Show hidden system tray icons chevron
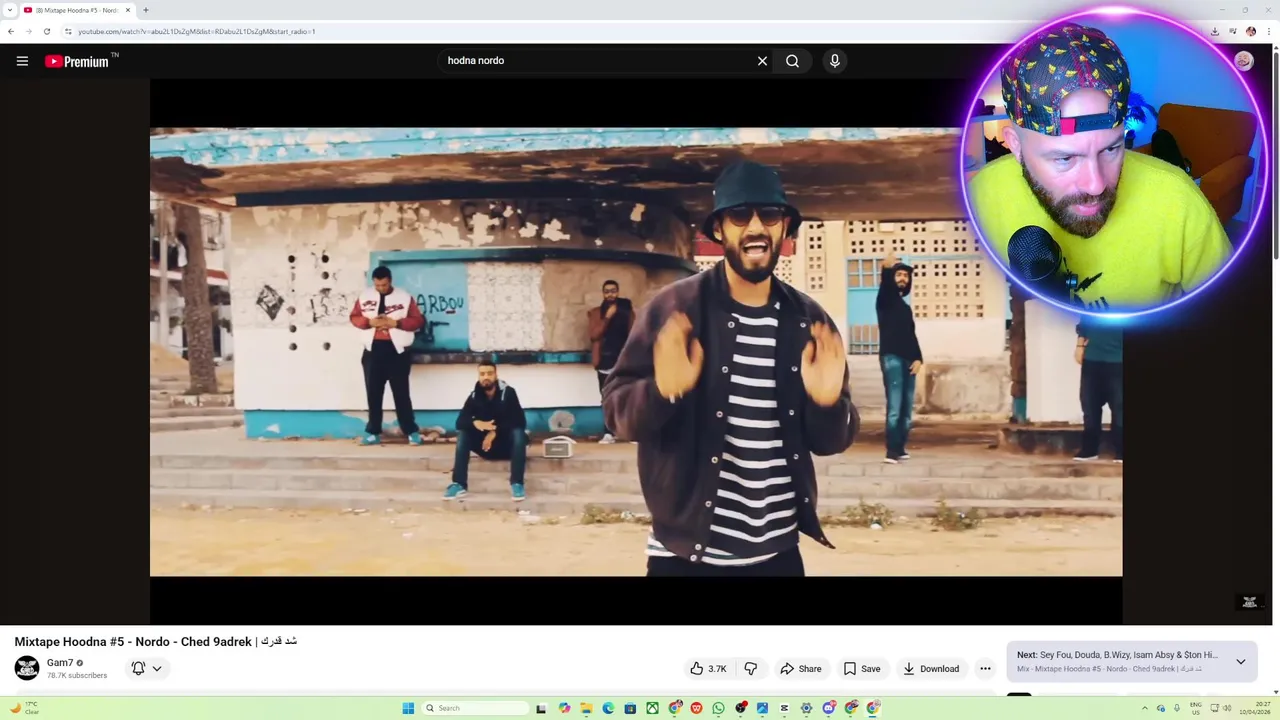This screenshot has height=720, width=1280. 1145,708
